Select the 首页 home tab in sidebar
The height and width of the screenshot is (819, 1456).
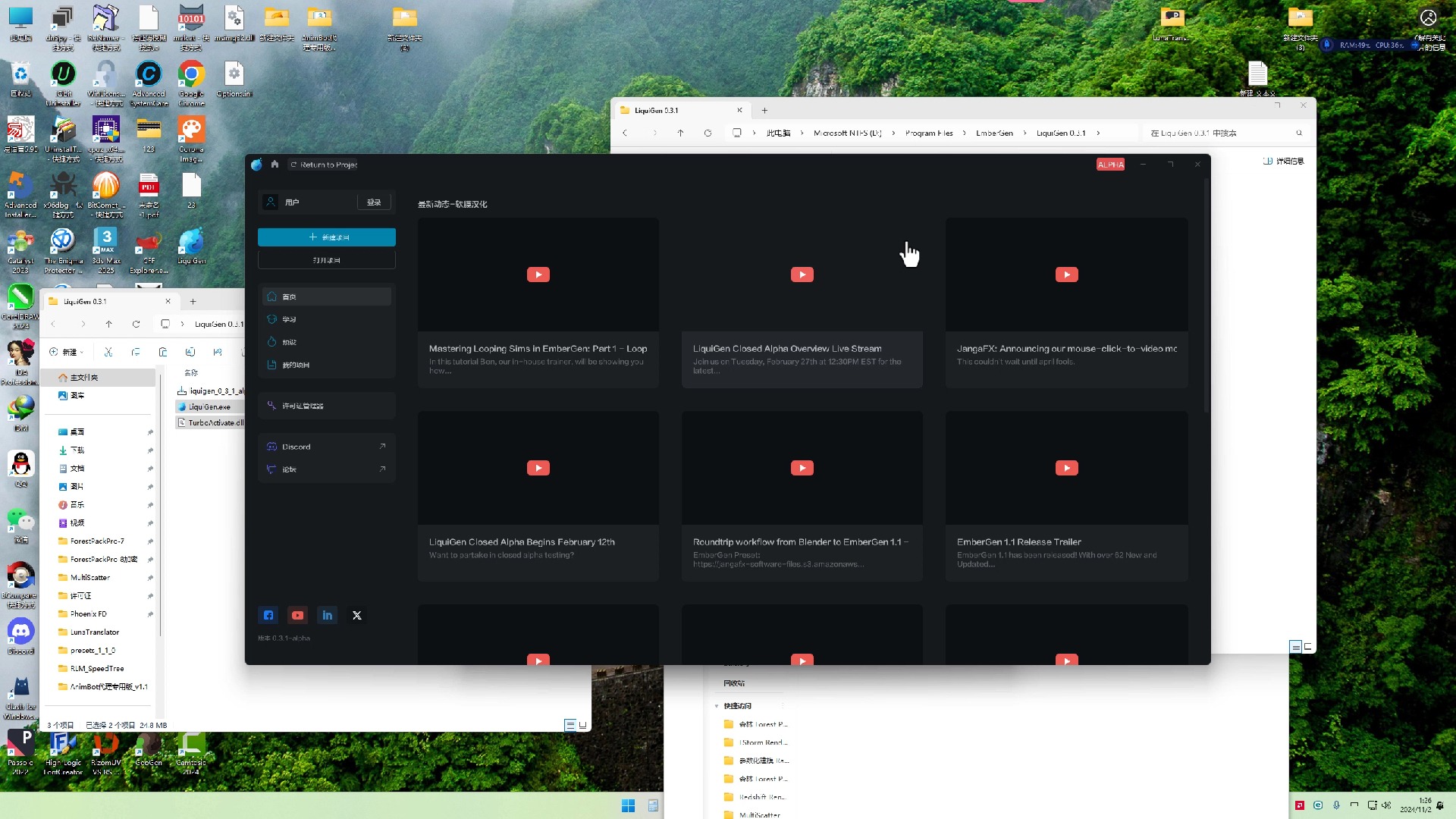tap(327, 297)
